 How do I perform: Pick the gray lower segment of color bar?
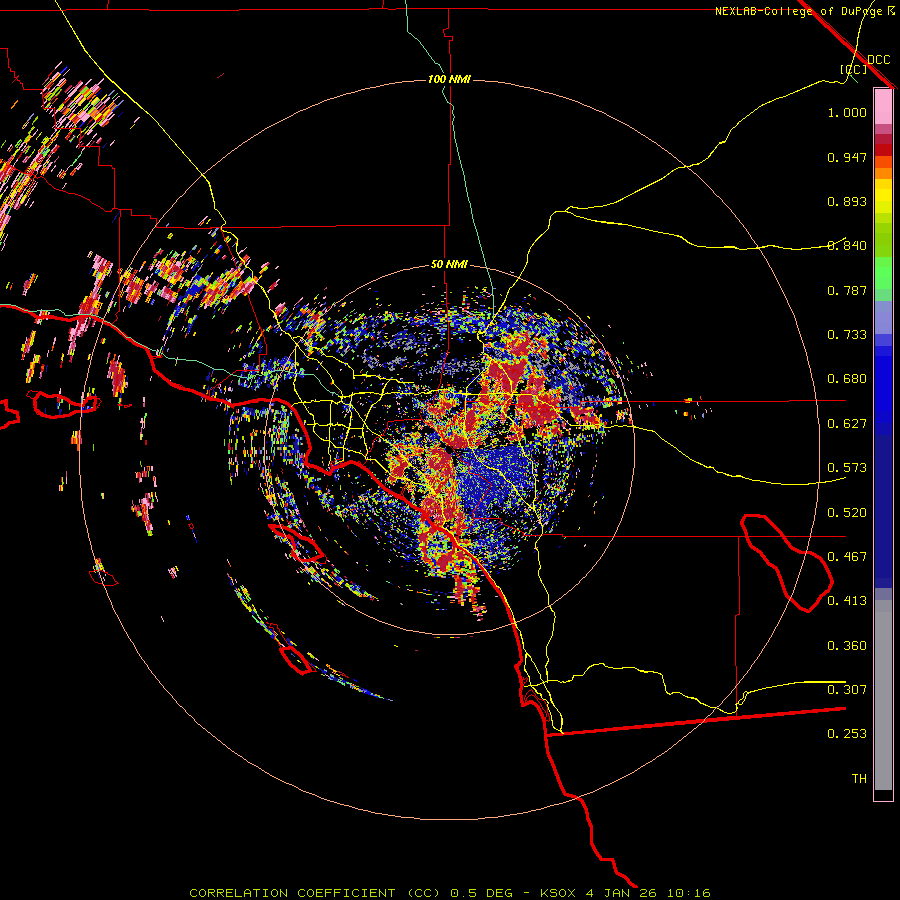tap(883, 695)
